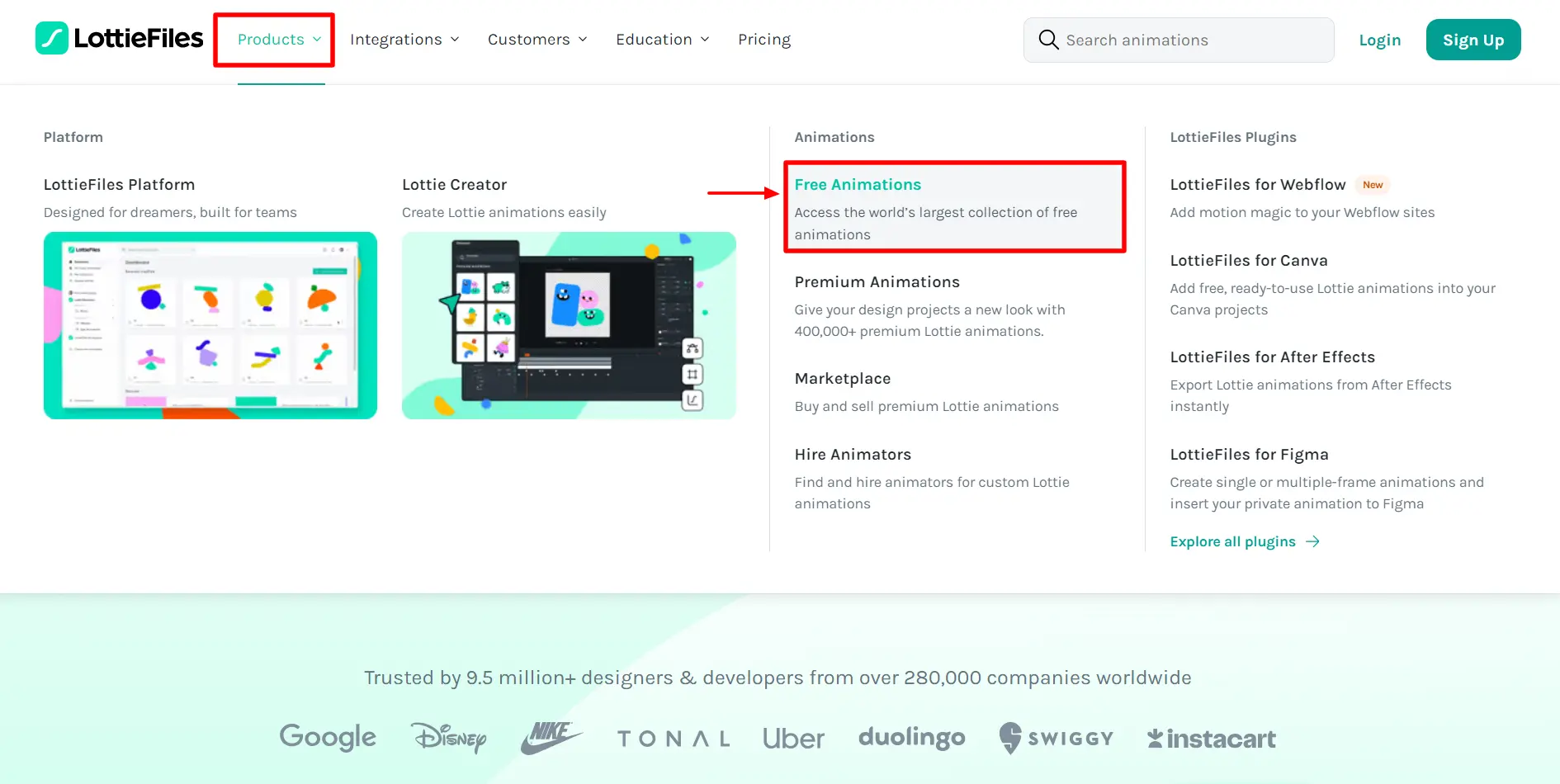Click the Login link

coord(1380,40)
